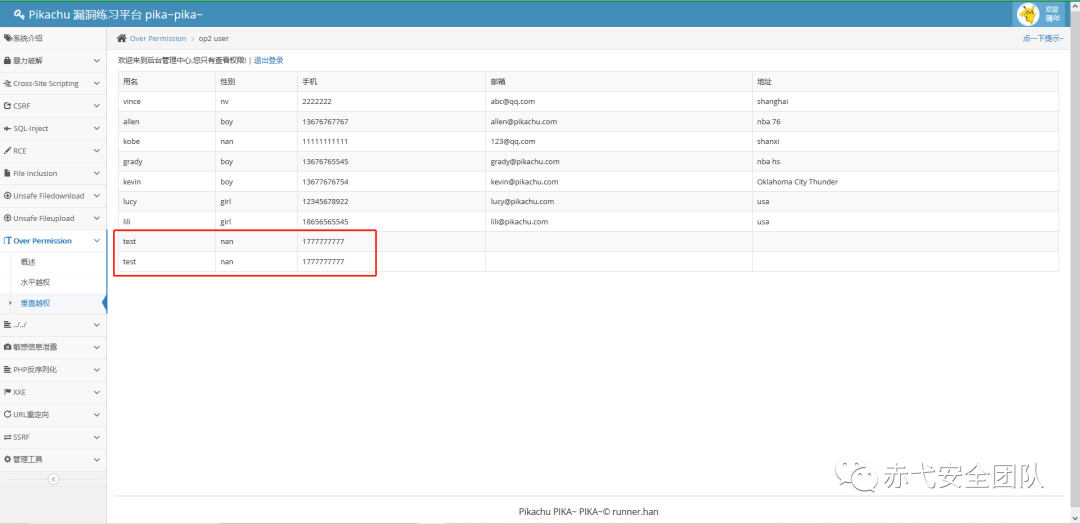Screen dimensions: 1080x524
Task: Click the 点一下提示 hint link
Action: (1043, 39)
